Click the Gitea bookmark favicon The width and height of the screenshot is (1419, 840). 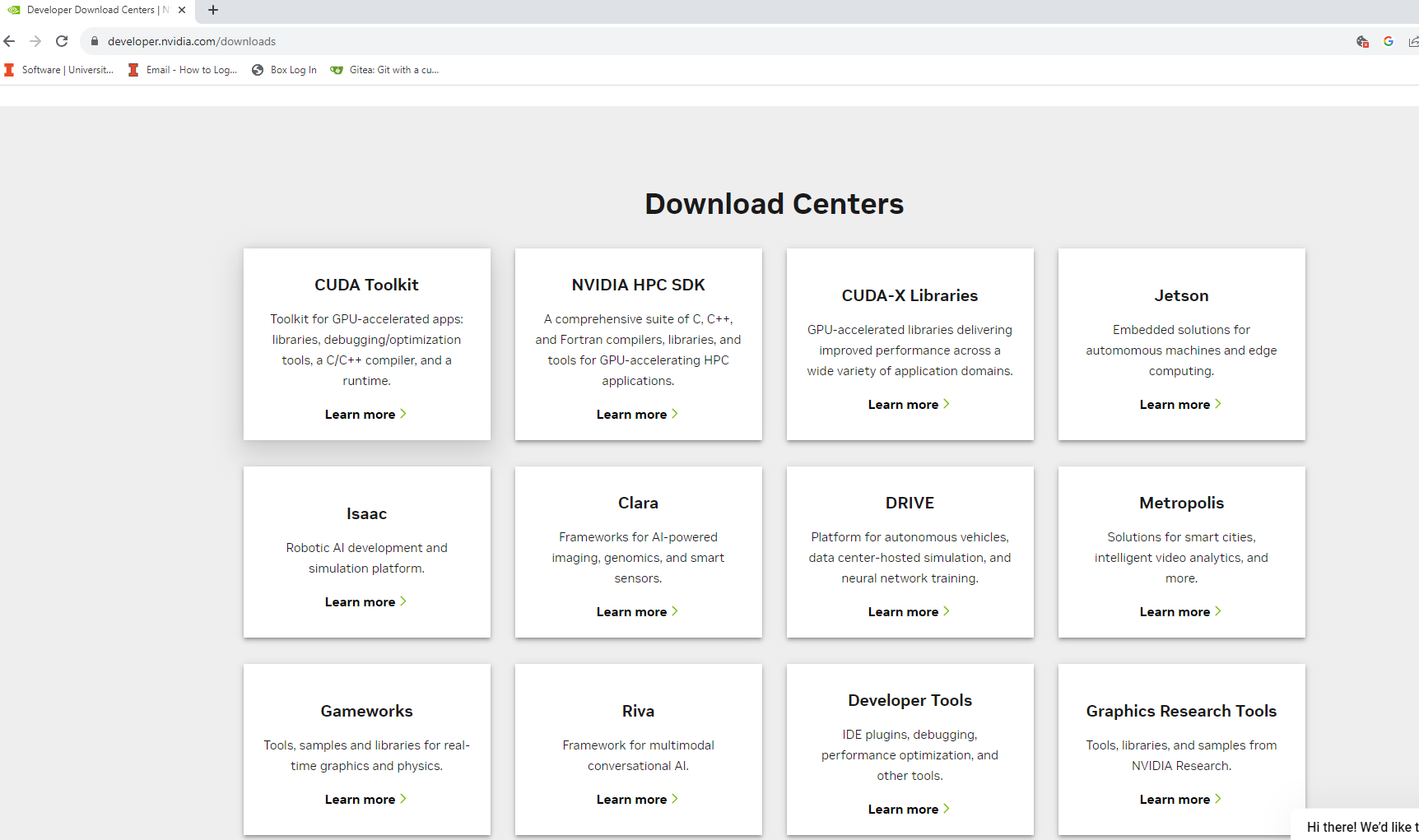[337, 70]
